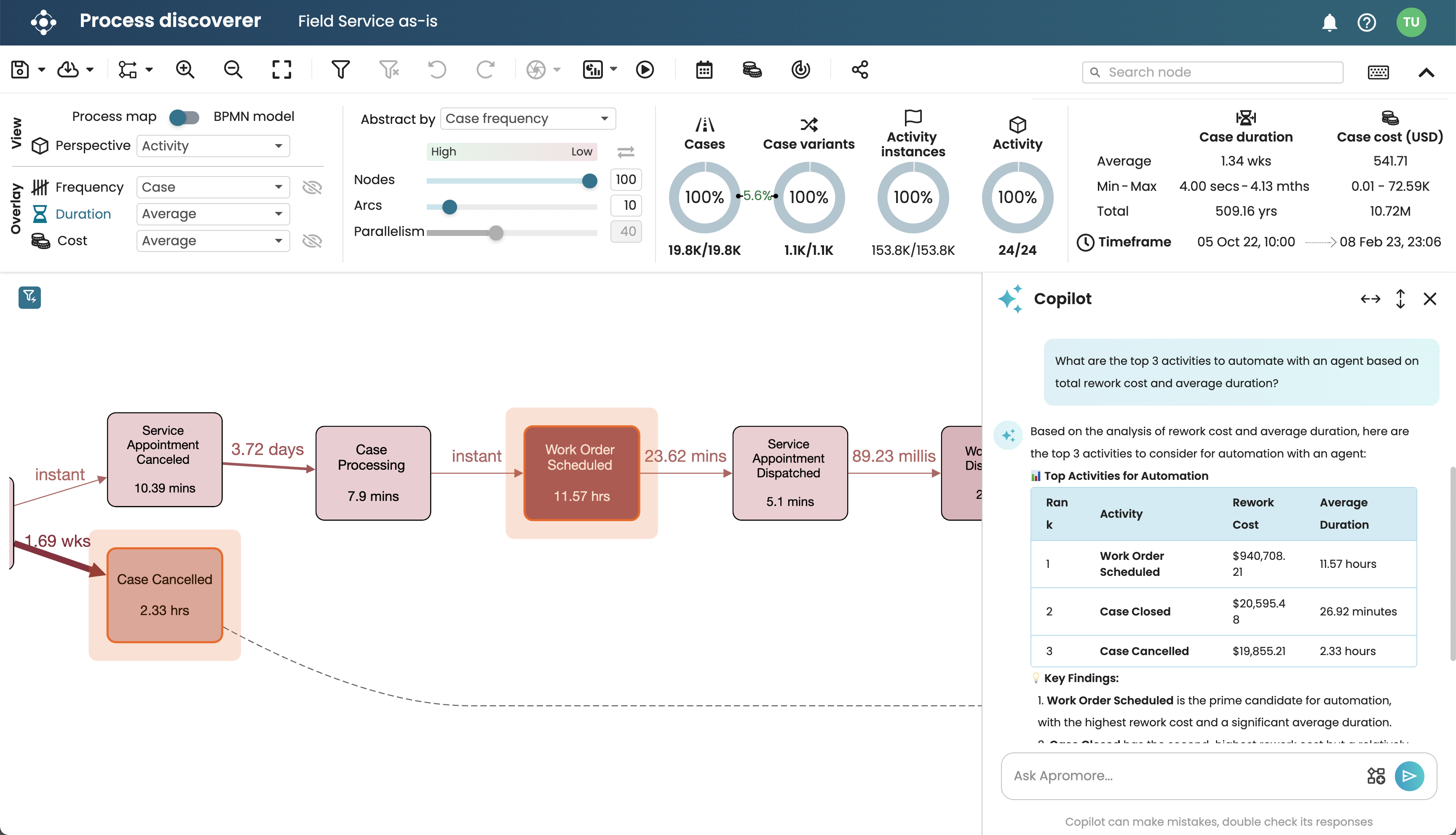Screen dimensions: 1456x835
Task: Open the Frequency Case dropdown
Action: click(x=213, y=187)
